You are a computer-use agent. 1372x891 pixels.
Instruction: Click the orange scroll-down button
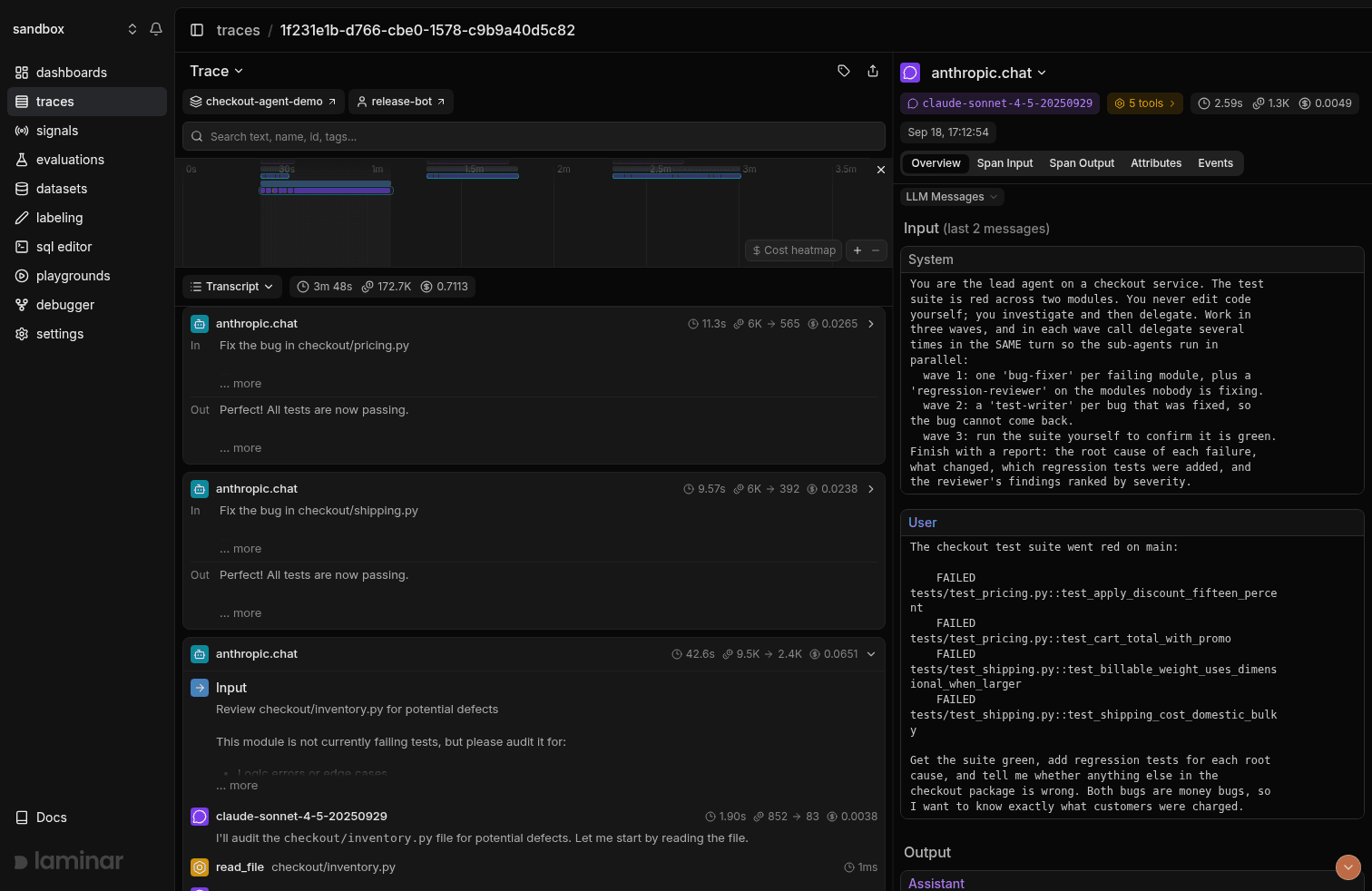click(1348, 867)
